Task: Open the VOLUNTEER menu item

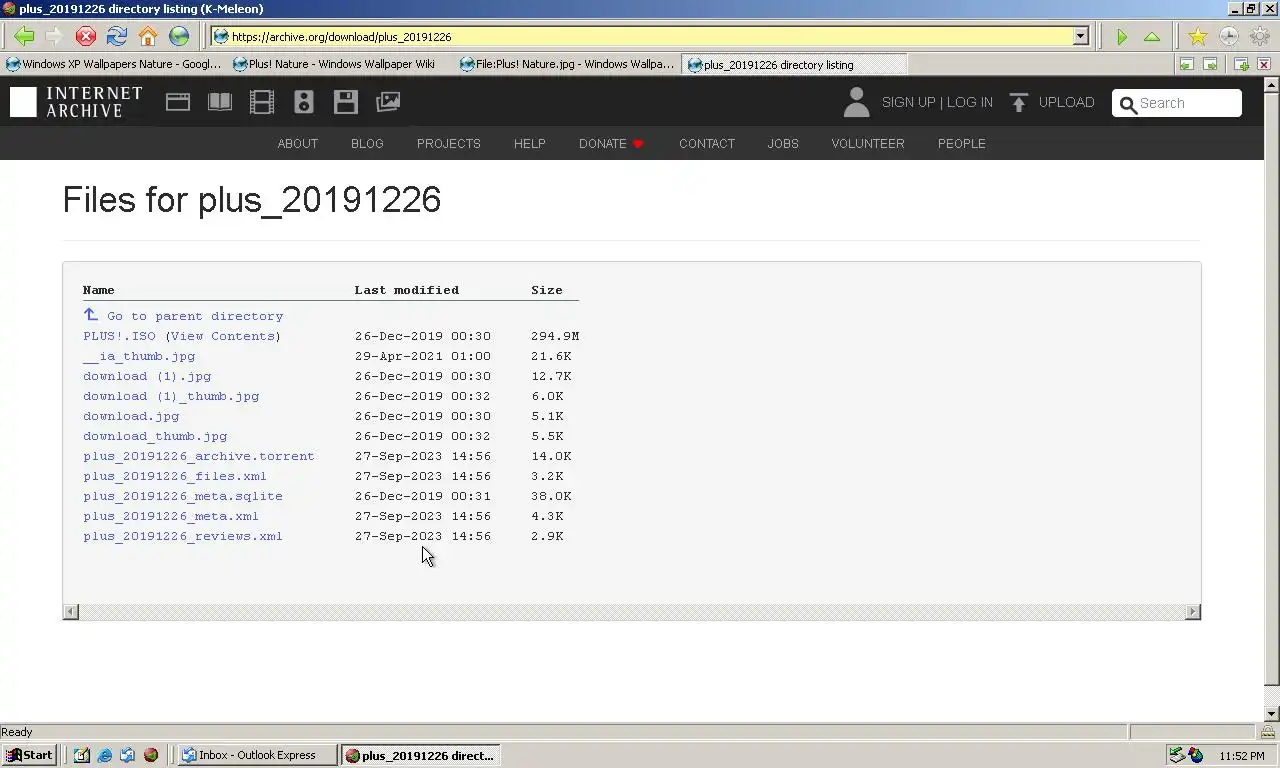Action: (868, 144)
